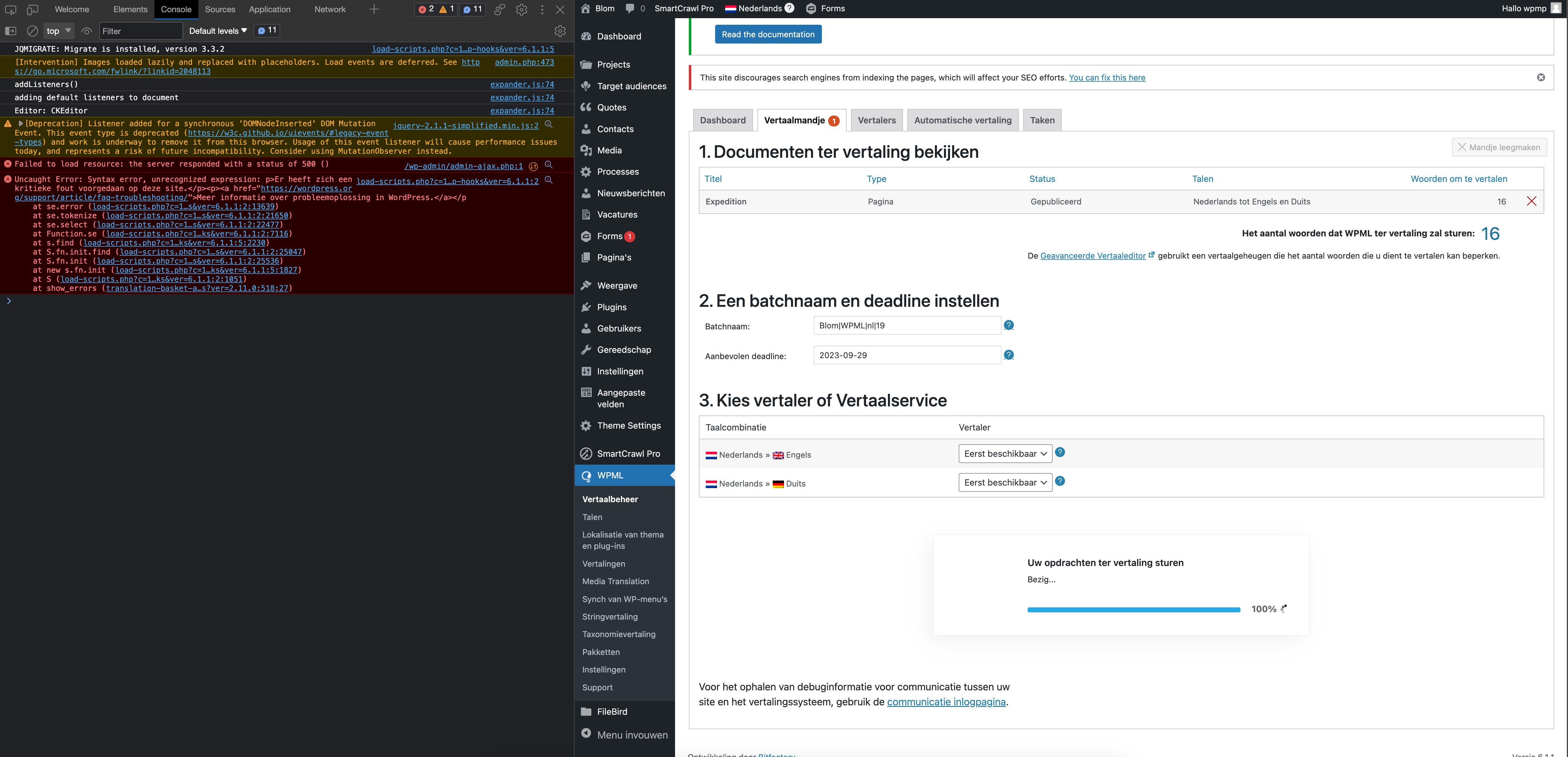Open the WPML Dashboard tab

click(x=723, y=121)
